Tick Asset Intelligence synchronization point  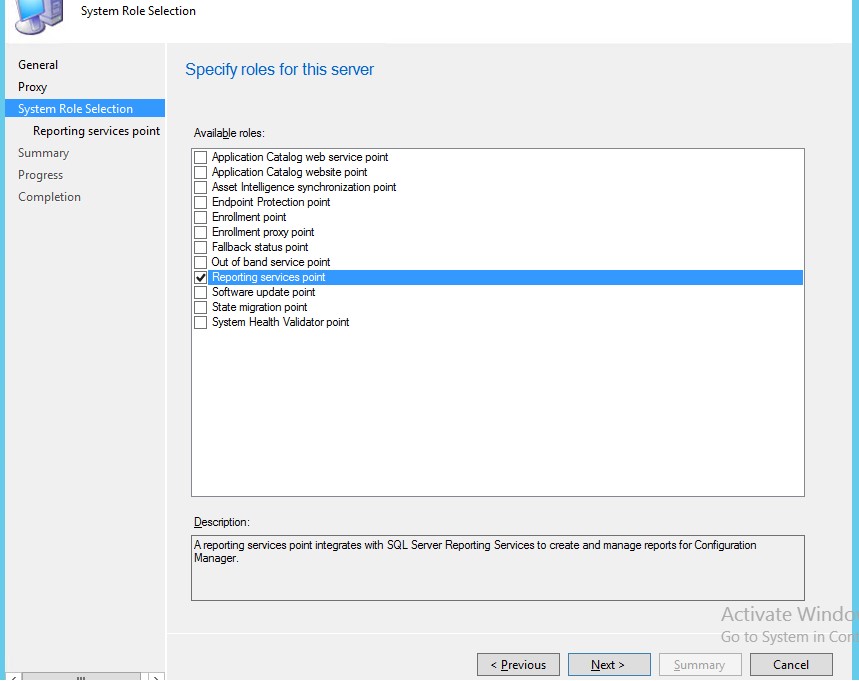click(201, 187)
